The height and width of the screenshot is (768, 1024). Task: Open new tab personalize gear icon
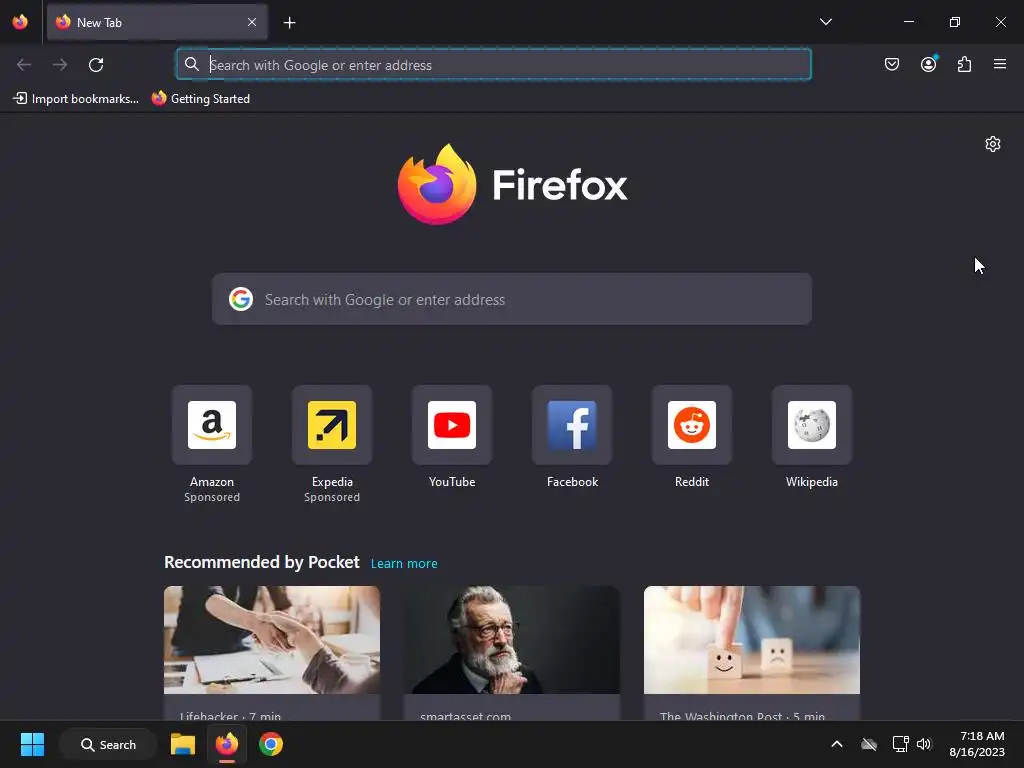pyautogui.click(x=993, y=144)
